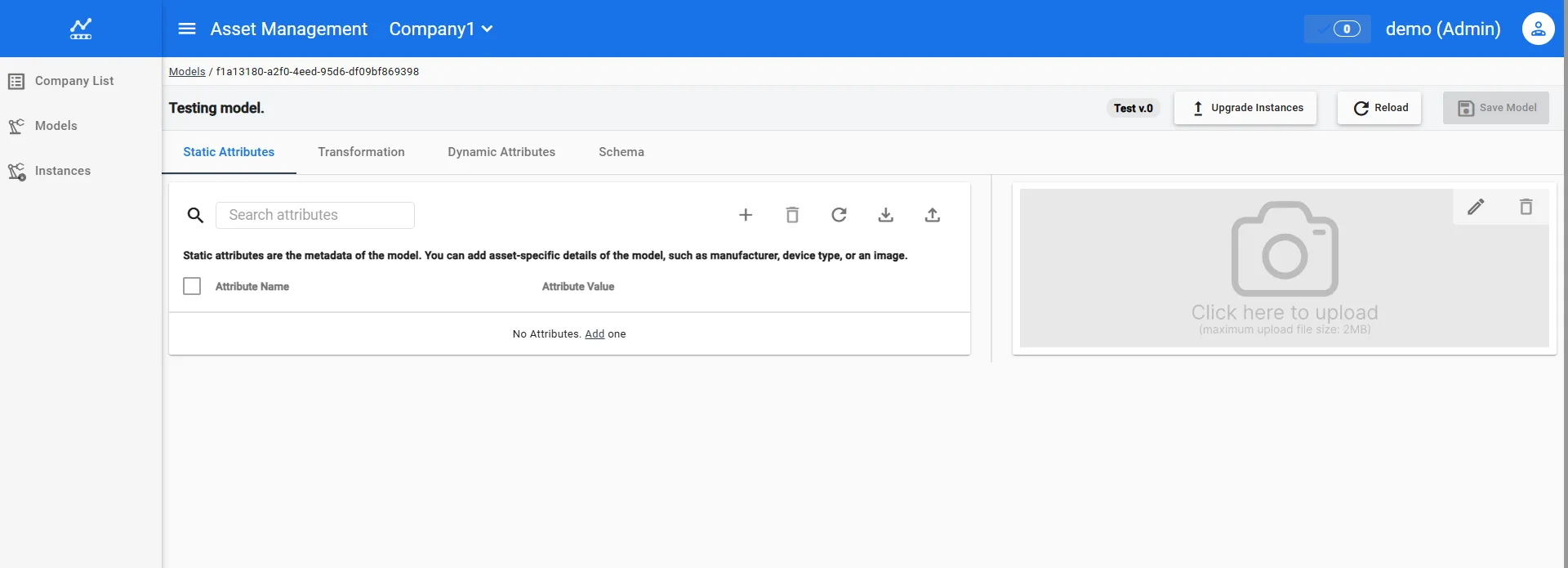Open the hamburger navigation menu
Screen dimensions: 1568x568
187,29
